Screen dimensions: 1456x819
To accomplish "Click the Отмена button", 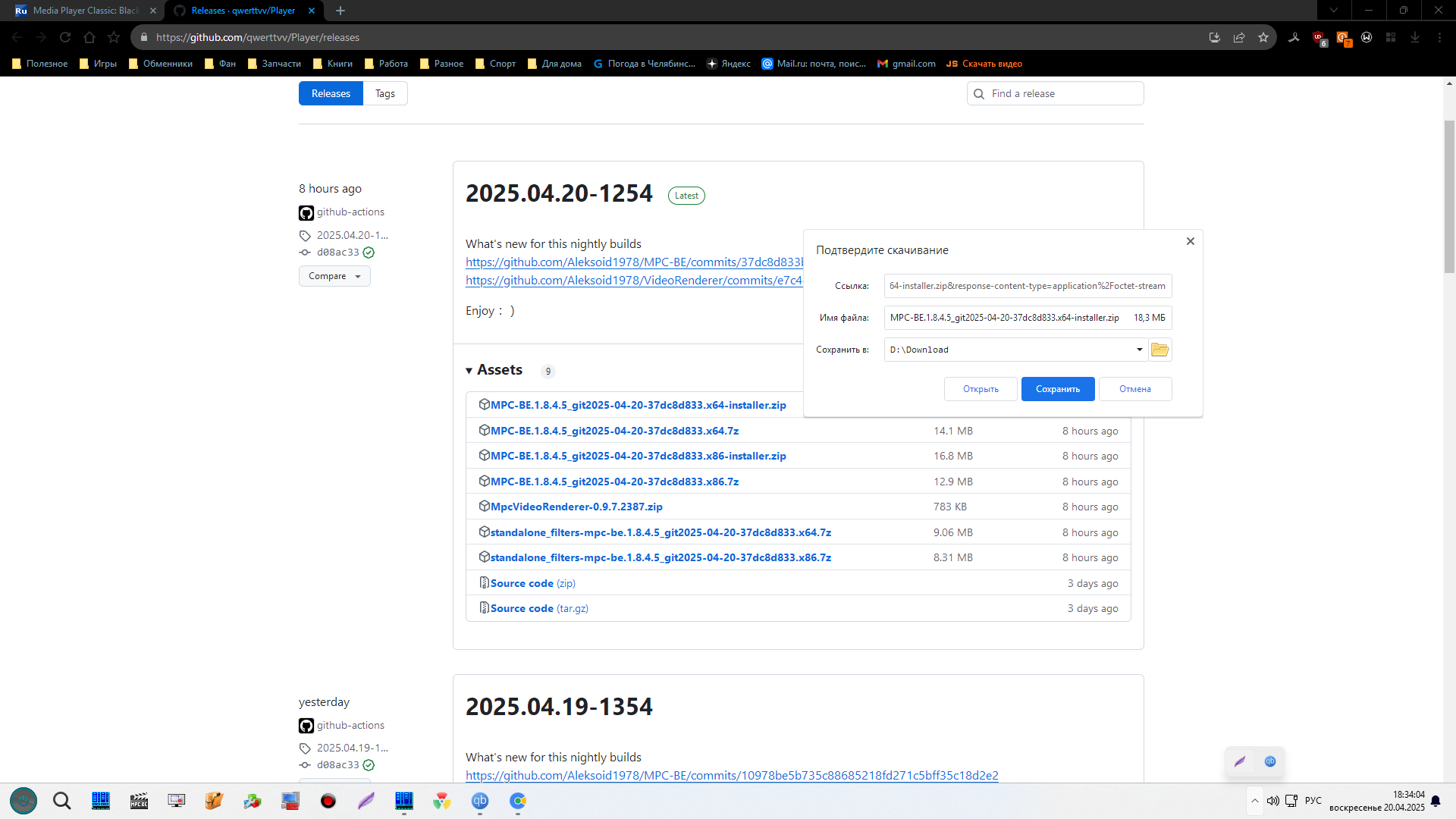I will click(1135, 389).
